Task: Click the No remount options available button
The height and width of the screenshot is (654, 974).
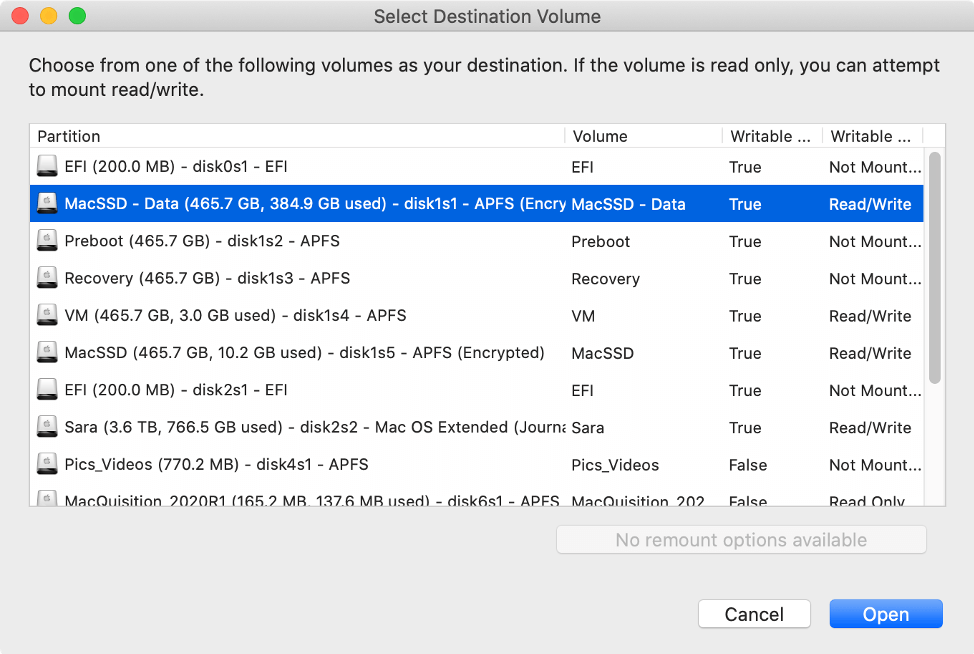Action: (x=741, y=540)
